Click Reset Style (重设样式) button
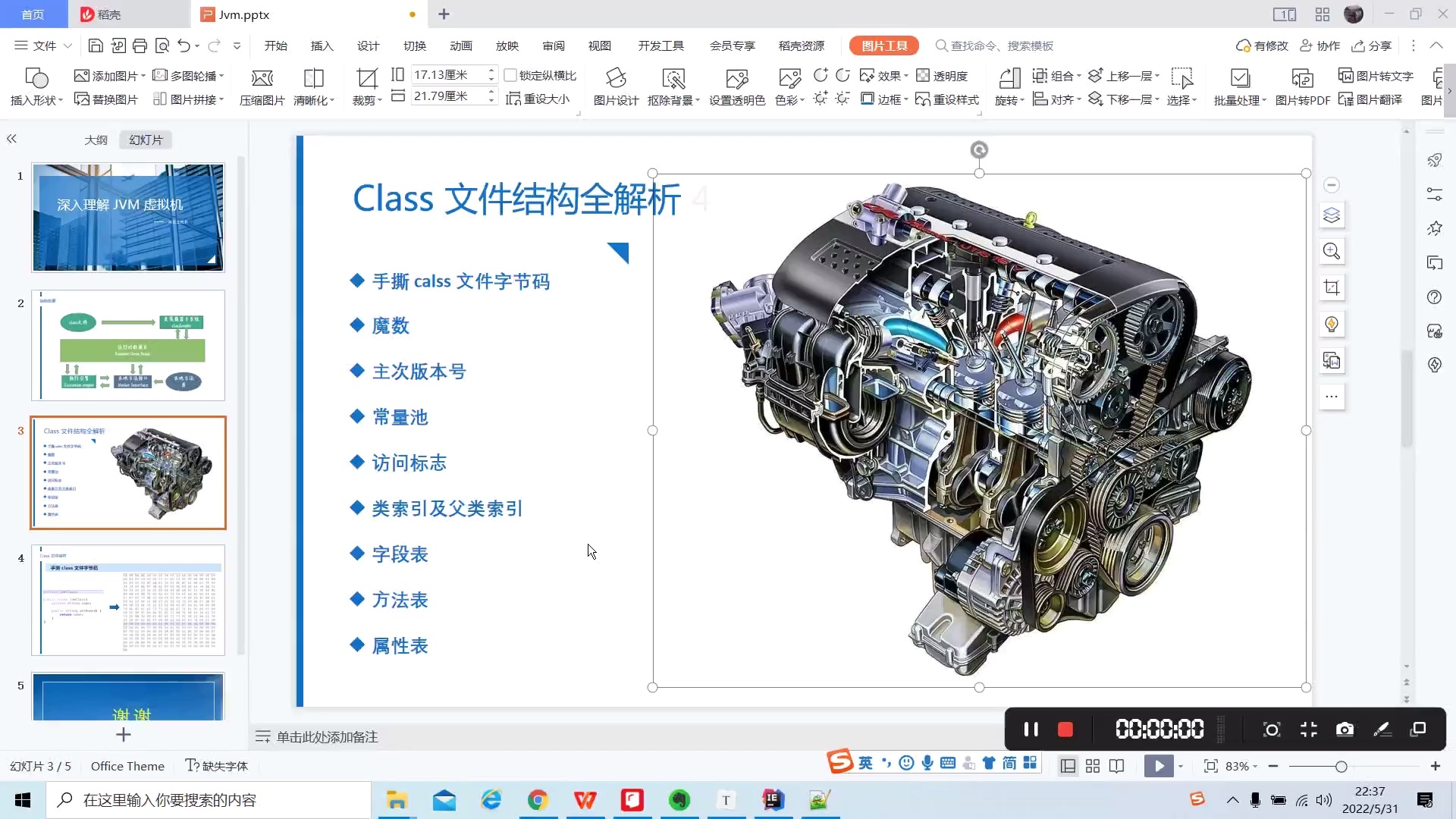1456x819 pixels. click(x=947, y=99)
